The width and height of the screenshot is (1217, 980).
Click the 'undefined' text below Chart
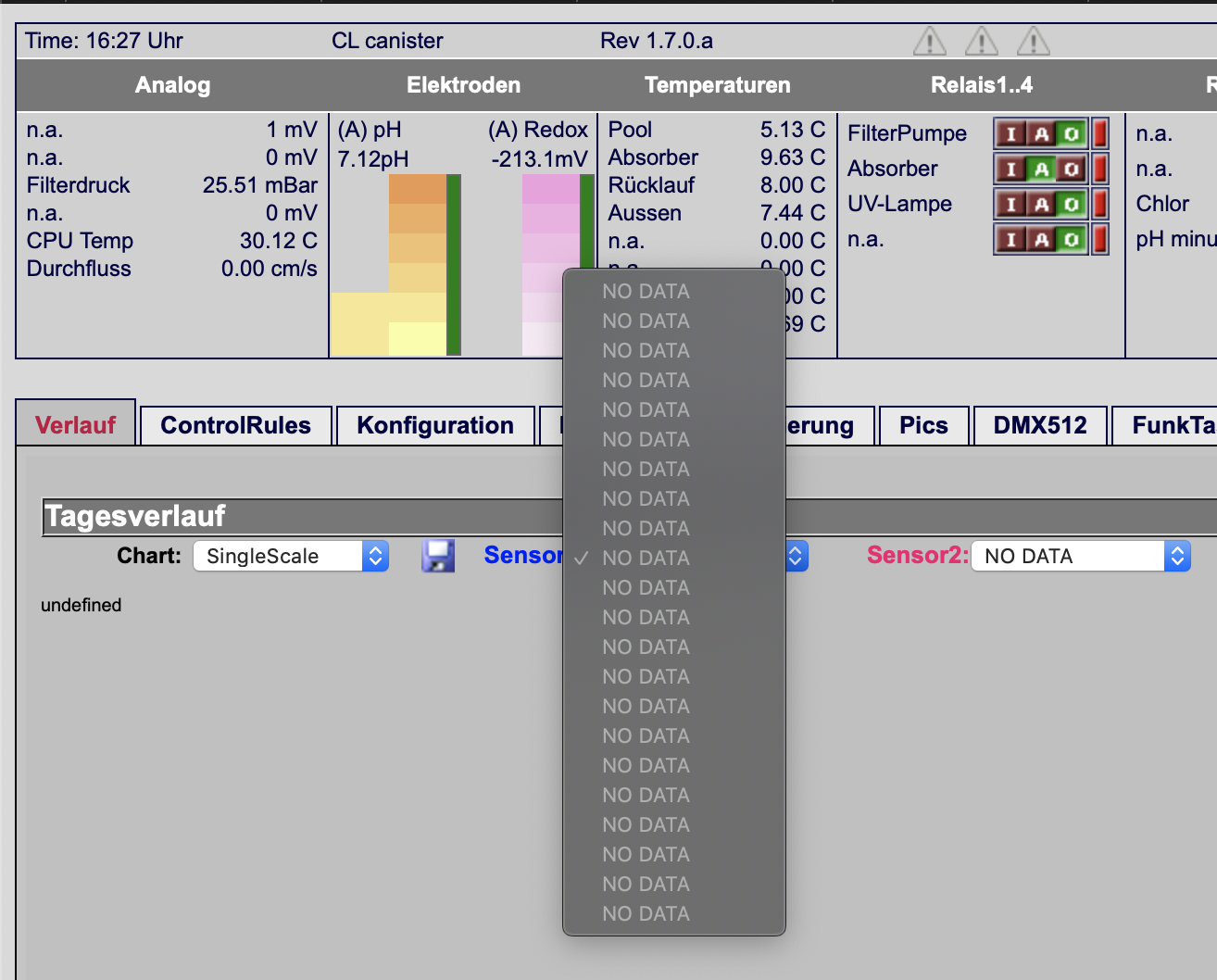click(82, 605)
